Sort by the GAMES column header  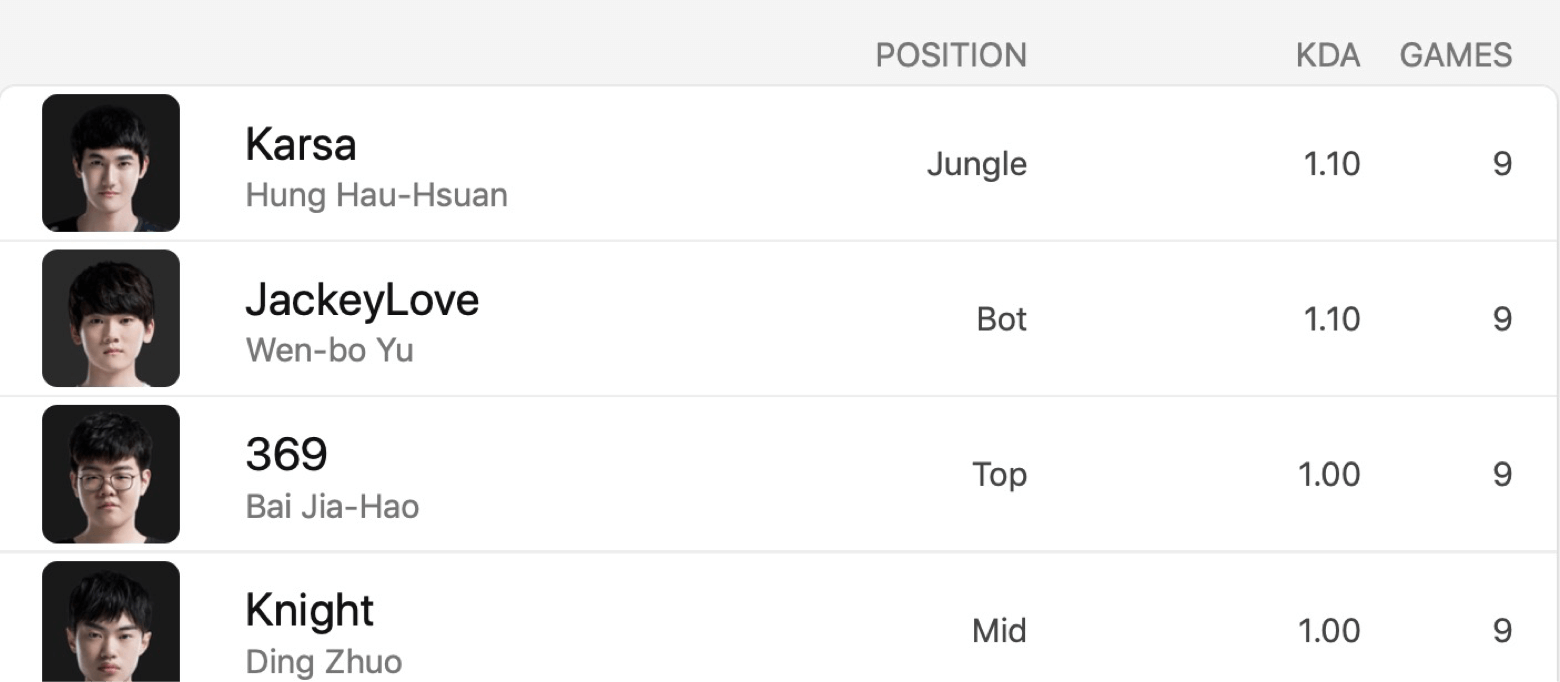point(1456,55)
